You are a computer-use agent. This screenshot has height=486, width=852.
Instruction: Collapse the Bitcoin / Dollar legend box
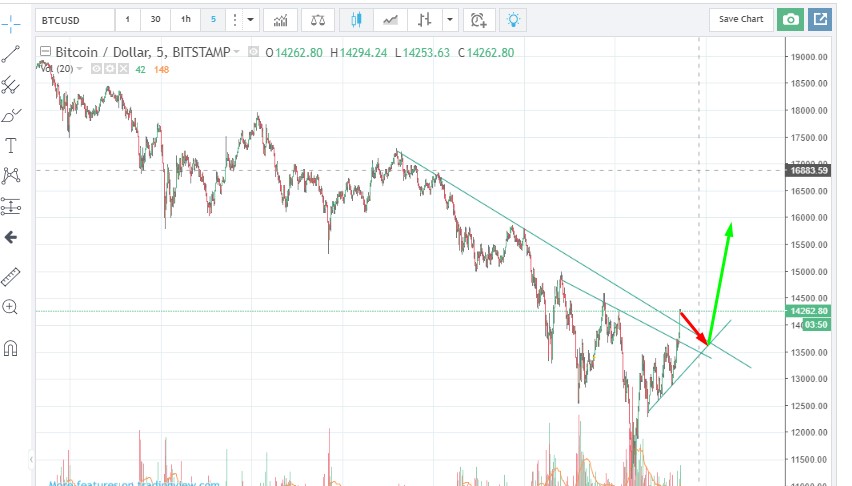tap(46, 52)
